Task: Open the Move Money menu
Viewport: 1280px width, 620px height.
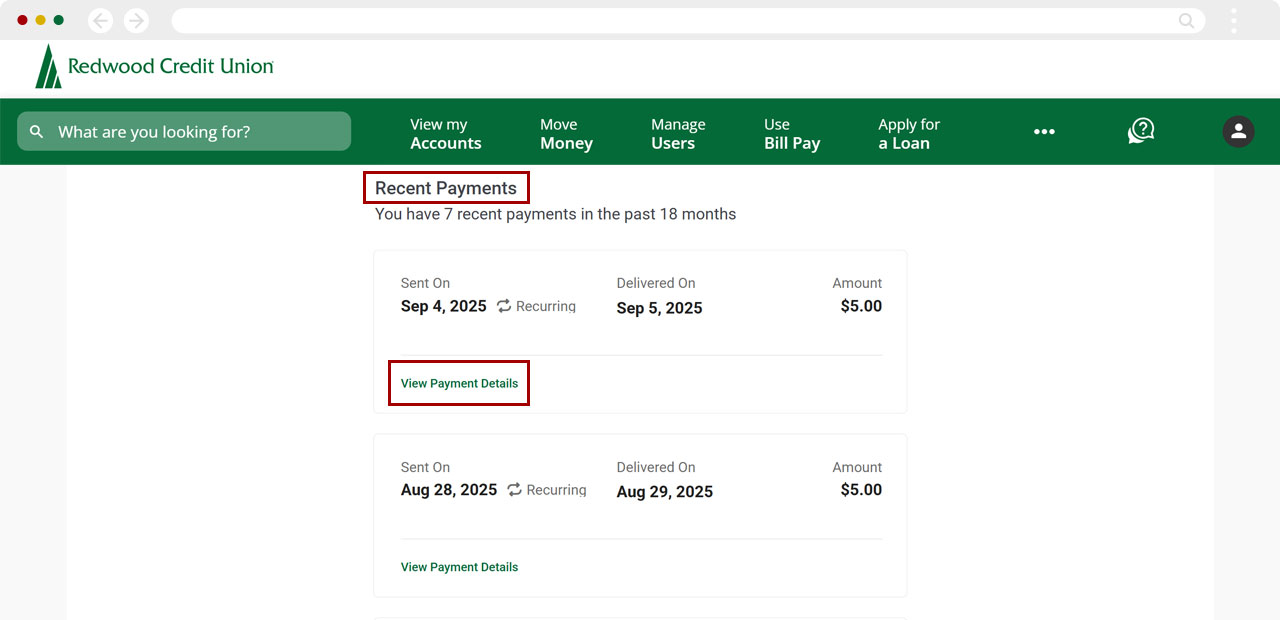Action: tap(566, 134)
